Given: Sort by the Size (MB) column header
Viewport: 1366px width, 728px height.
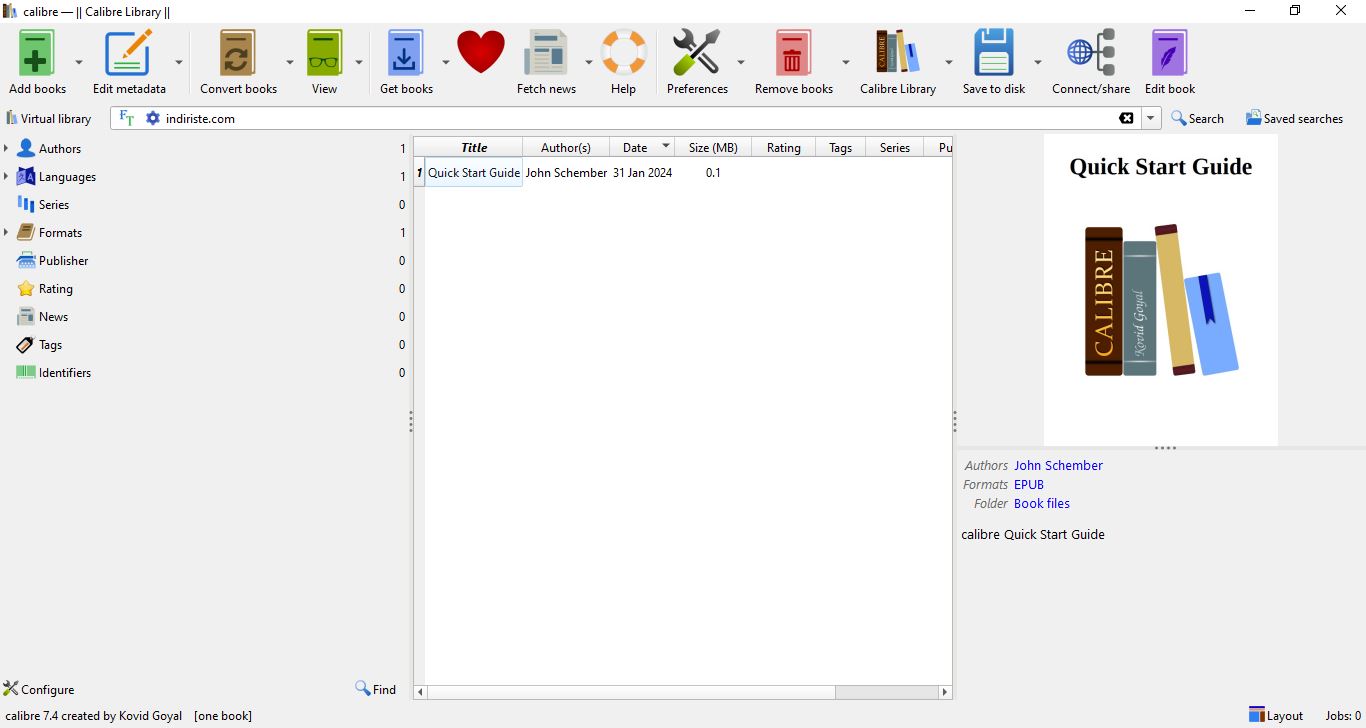Looking at the screenshot, I should tap(713, 147).
